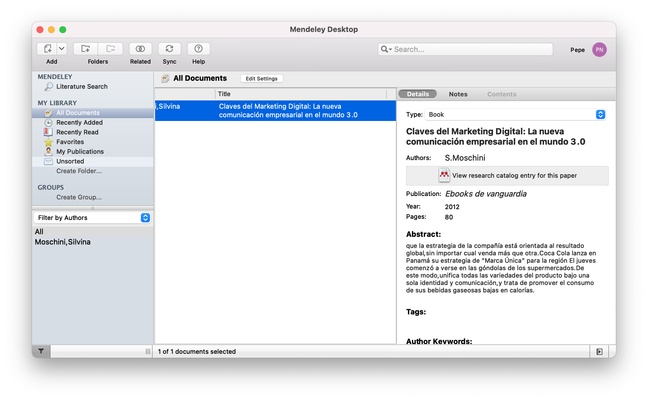Open Favorites folder
Screen dimensions: 648x400
pos(70,142)
